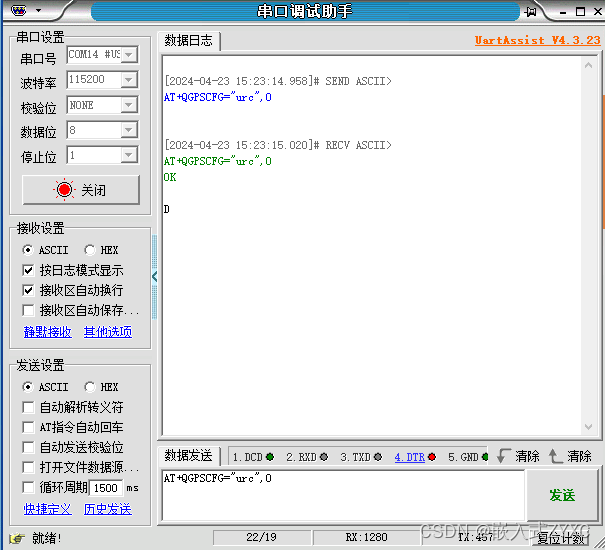Click the pin window icon
The height and width of the screenshot is (550, 605).
click(531, 12)
